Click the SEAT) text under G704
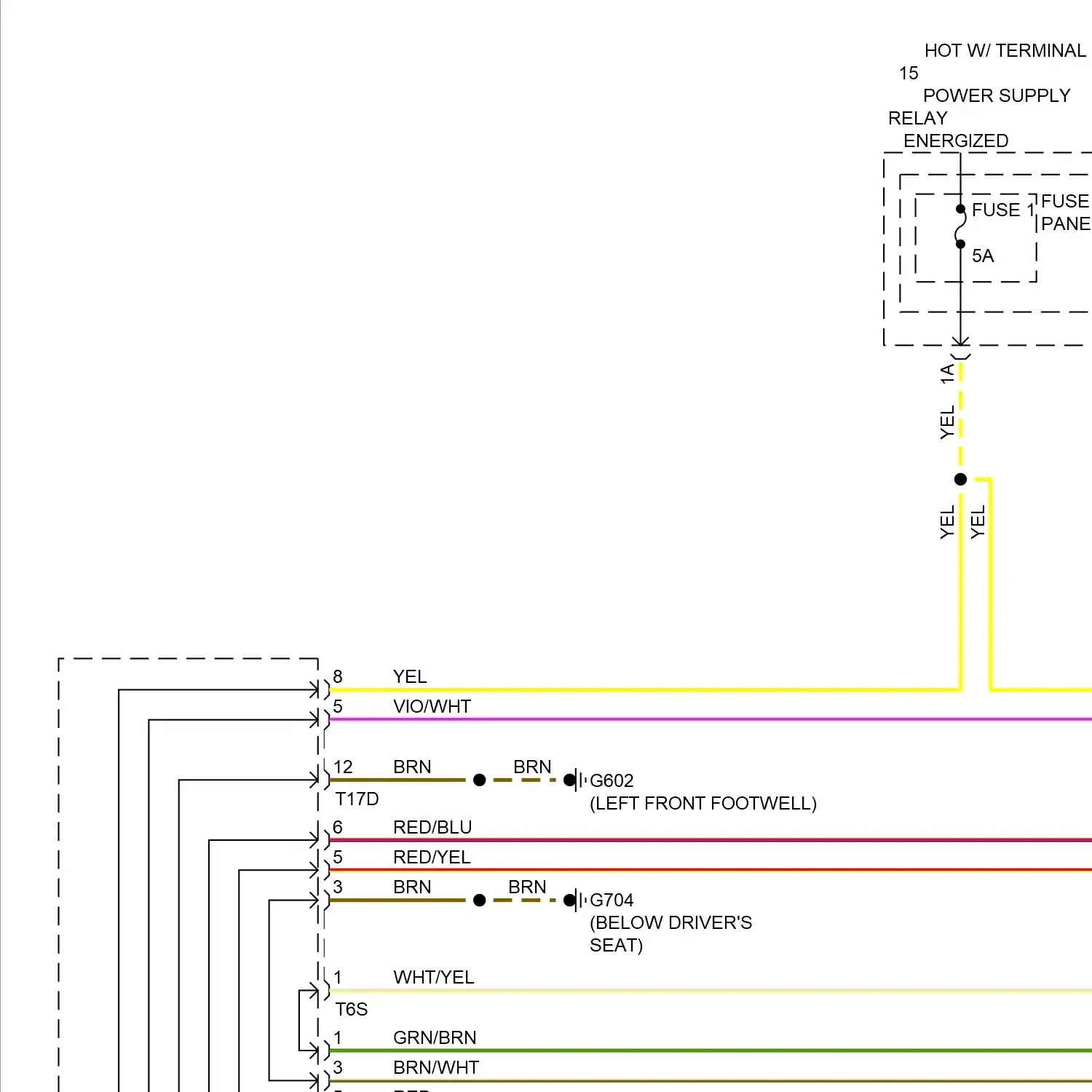 coord(616,945)
